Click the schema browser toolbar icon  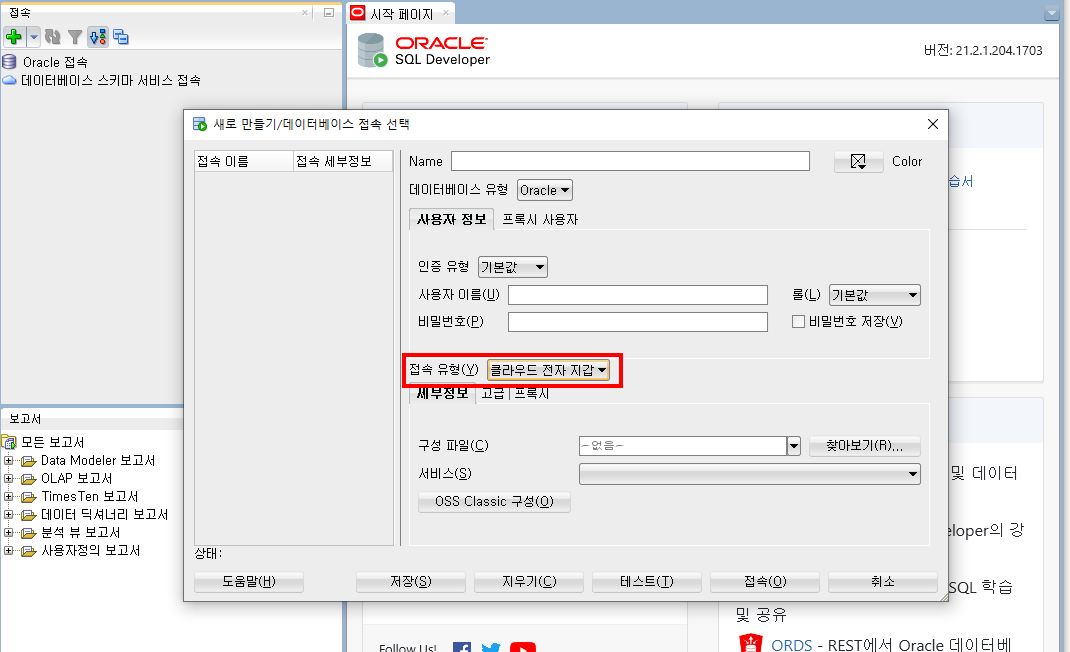[121, 37]
